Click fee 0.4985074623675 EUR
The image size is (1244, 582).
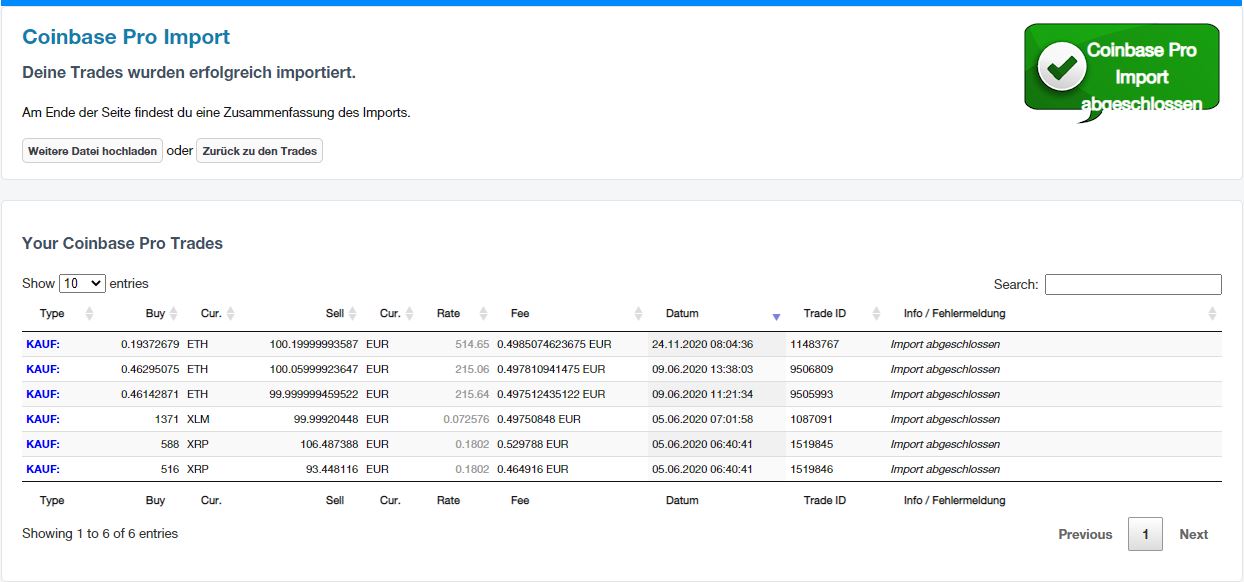click(x=554, y=344)
